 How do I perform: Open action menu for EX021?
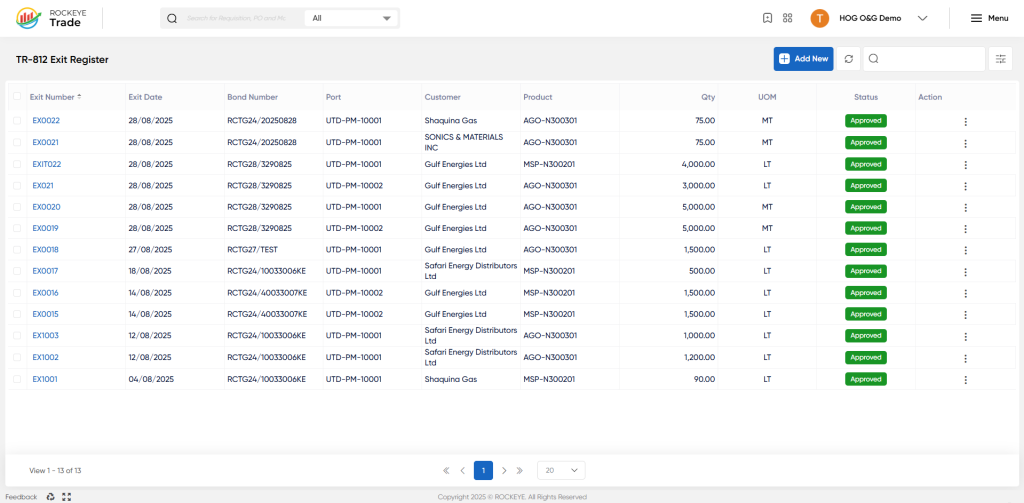[x=965, y=186]
